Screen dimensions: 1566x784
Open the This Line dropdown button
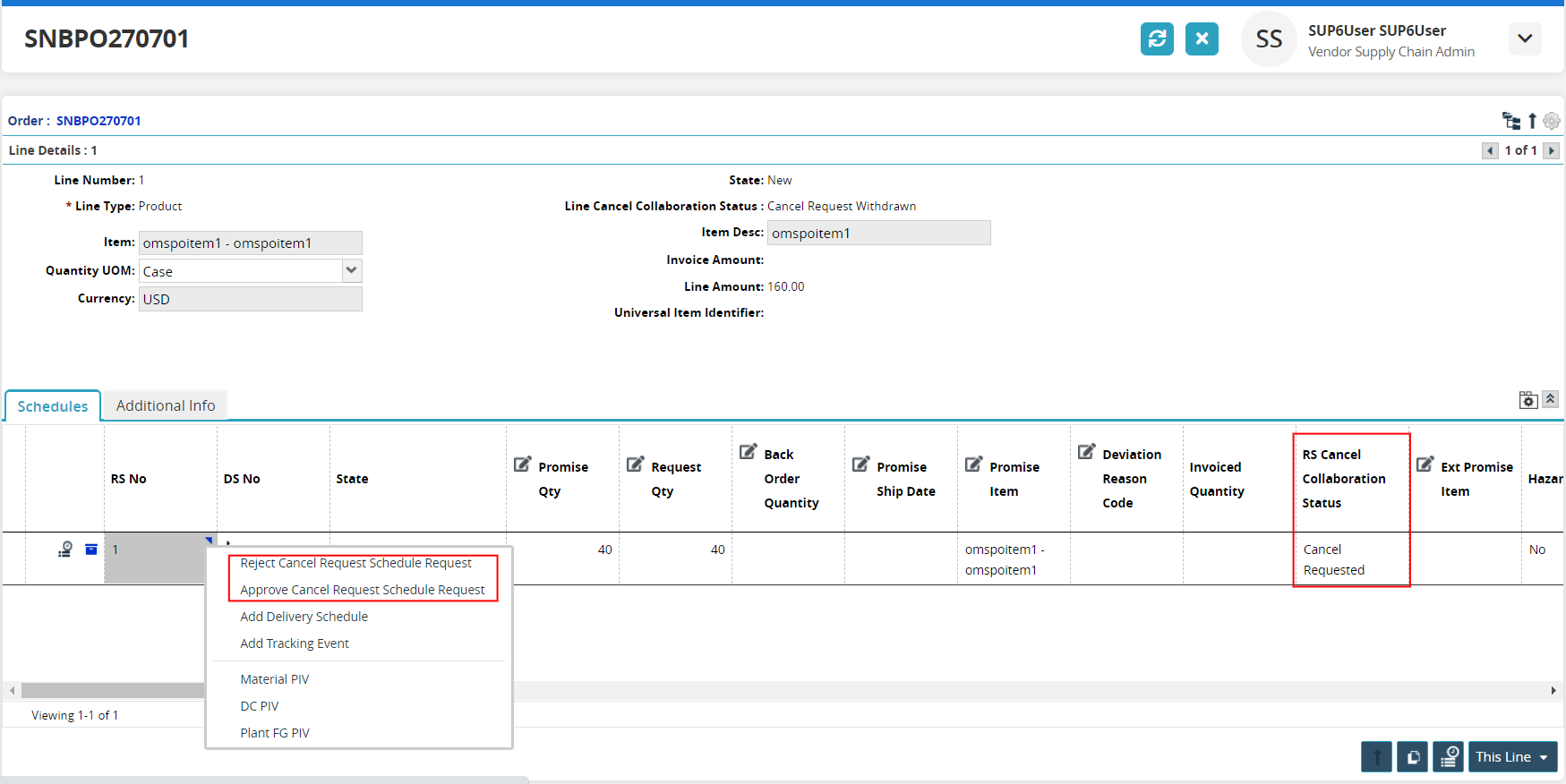1512,757
